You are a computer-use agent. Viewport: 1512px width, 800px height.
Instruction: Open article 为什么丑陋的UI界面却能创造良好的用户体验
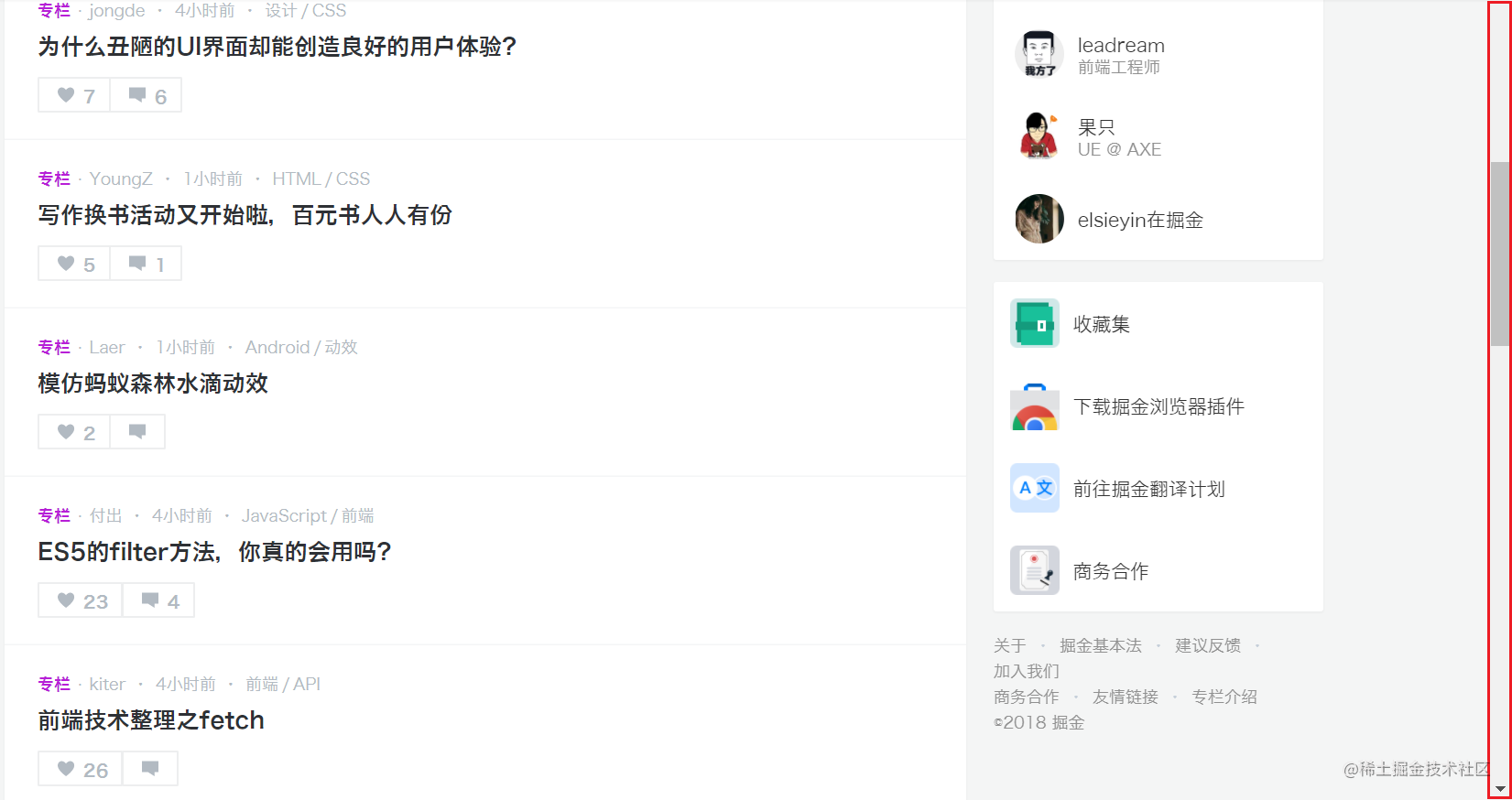[x=277, y=47]
